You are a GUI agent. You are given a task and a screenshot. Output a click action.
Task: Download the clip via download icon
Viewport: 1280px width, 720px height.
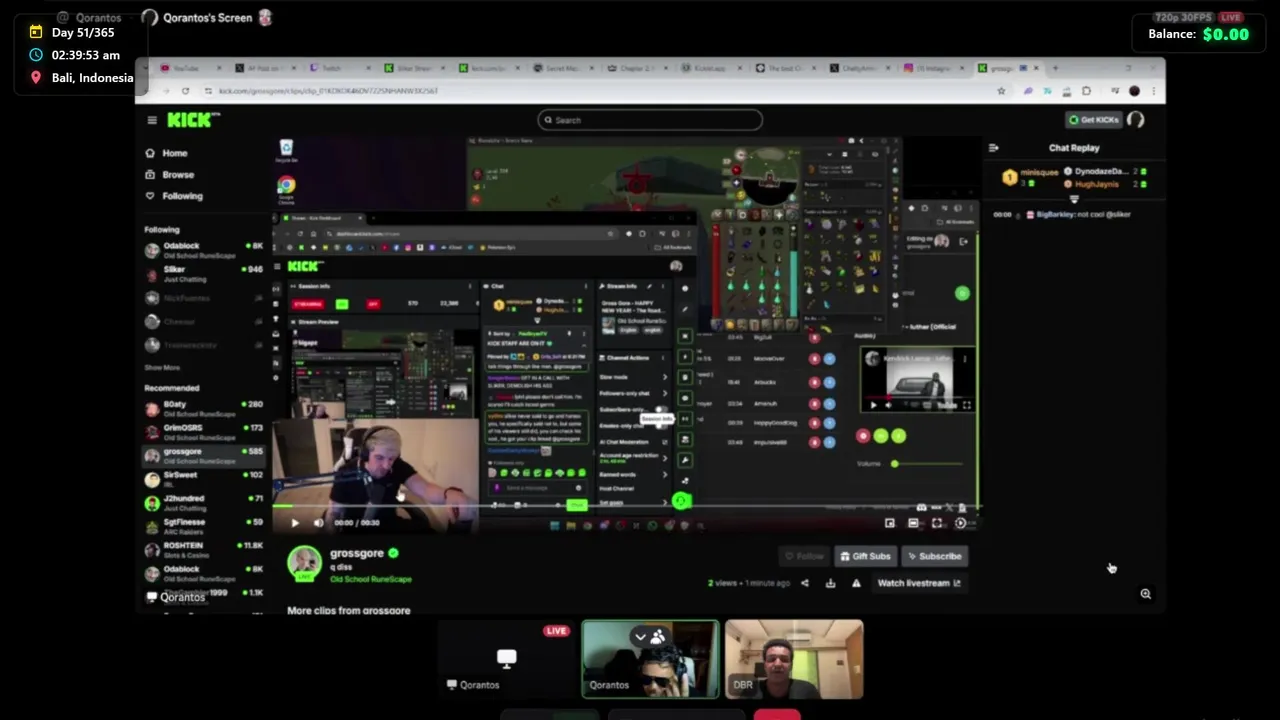click(x=830, y=583)
